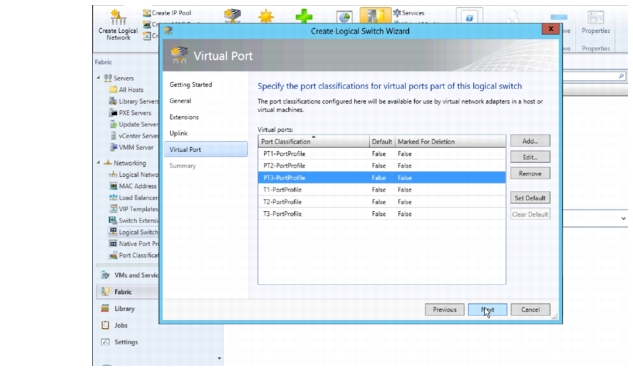Go to General wizard step
Image resolution: width=633 pixels, height=382 pixels.
click(180, 101)
